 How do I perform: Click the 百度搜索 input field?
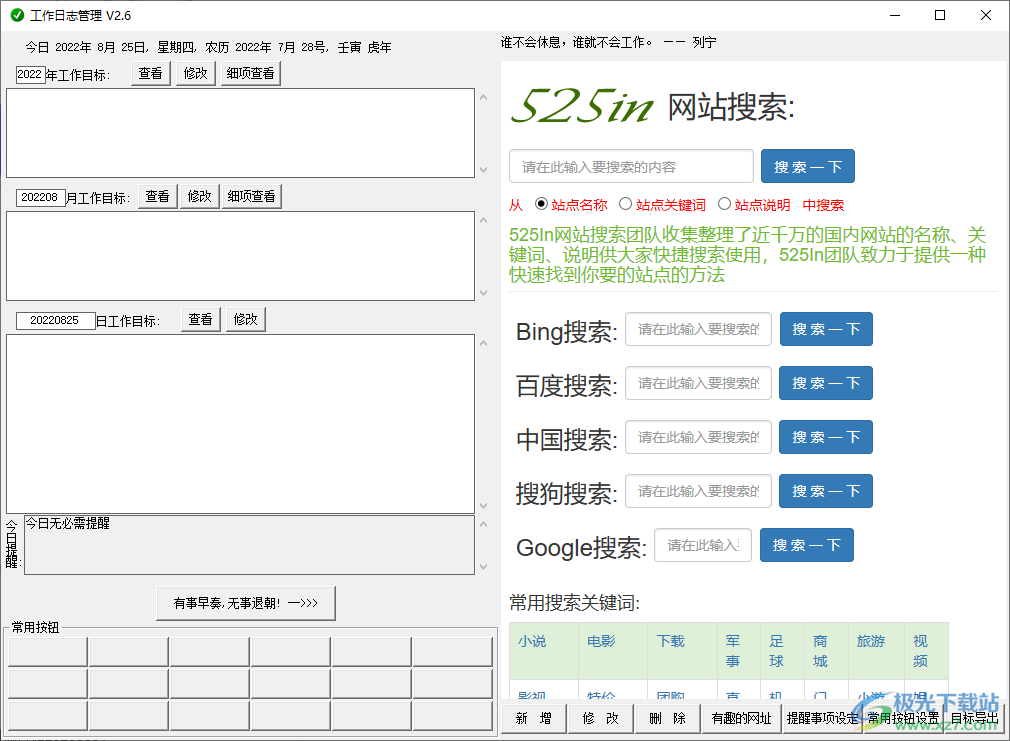tap(698, 383)
